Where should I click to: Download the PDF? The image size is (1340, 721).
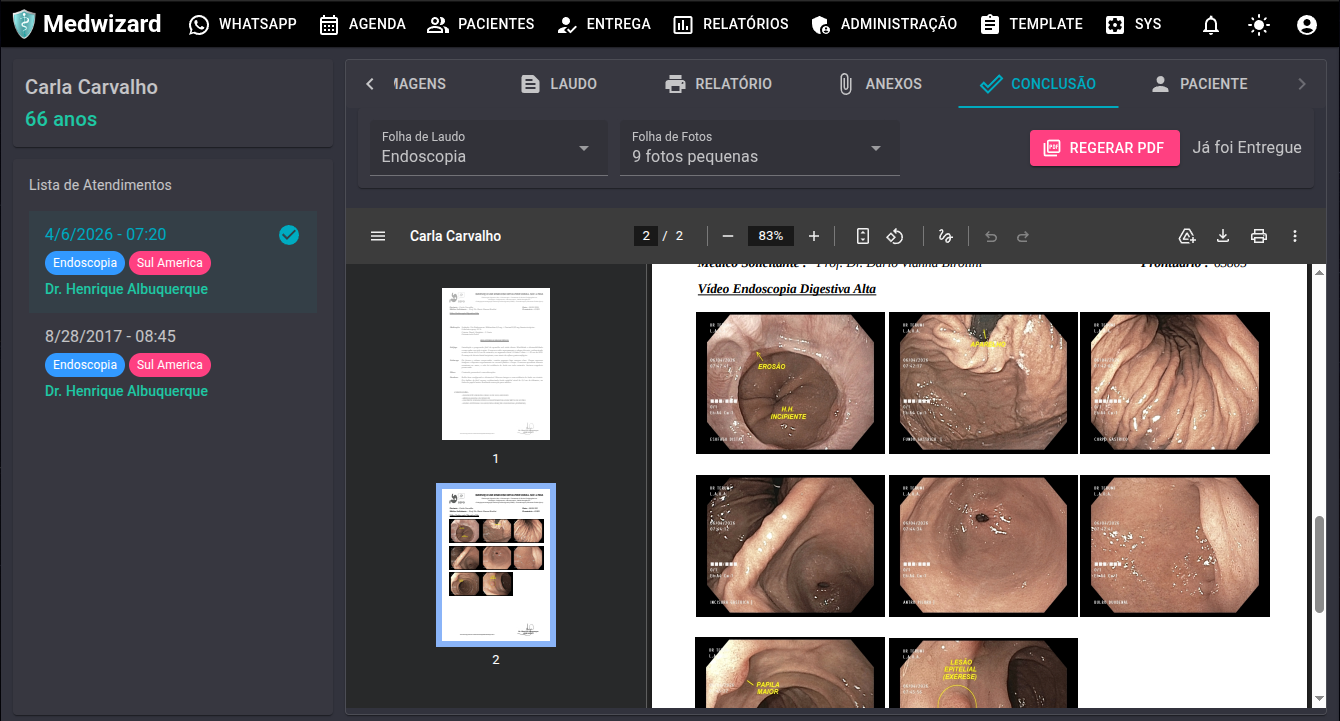(x=1222, y=236)
